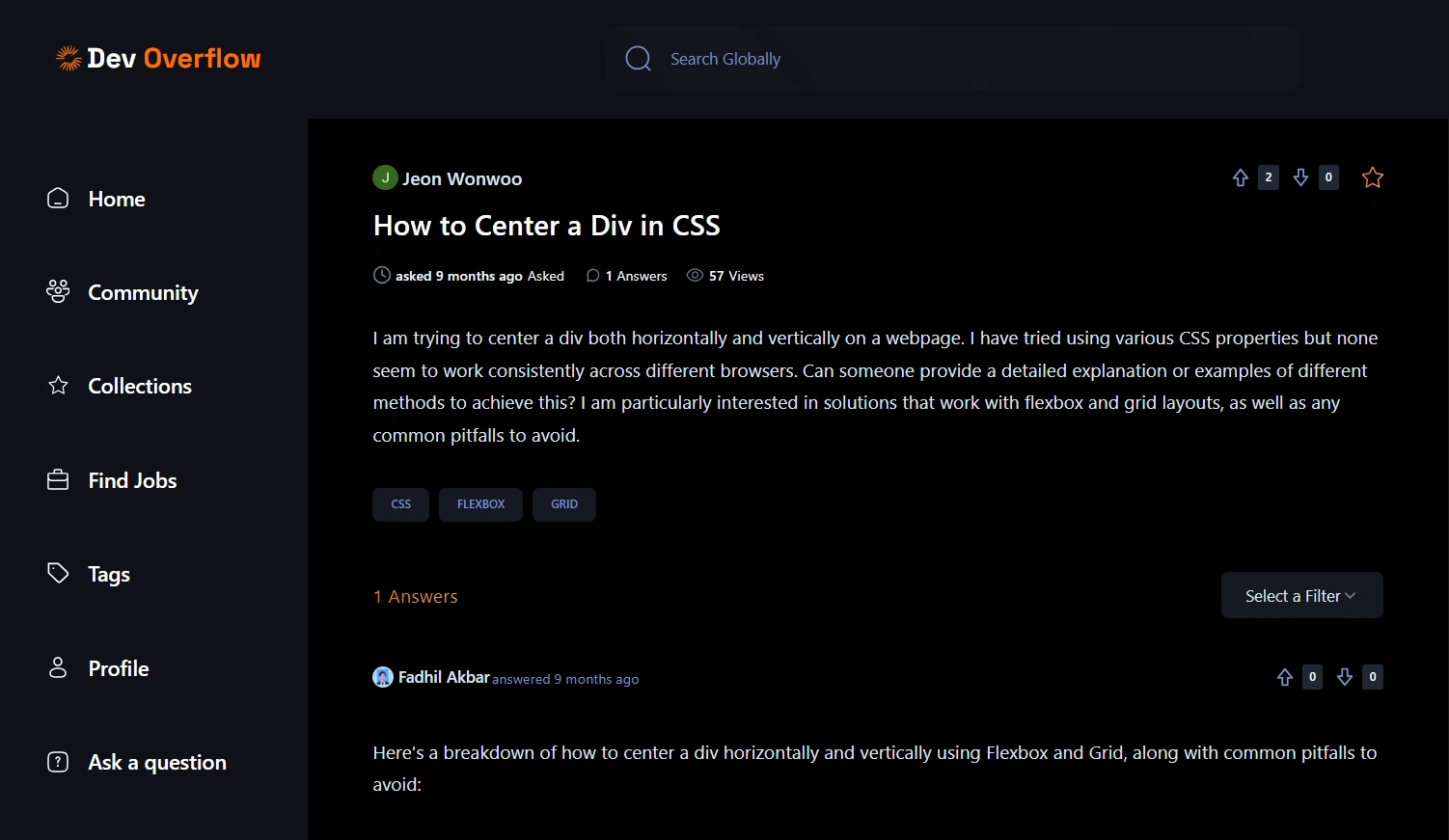Click 'How to Center a Div in CSS' title
The width and height of the screenshot is (1449, 840).
pos(547,226)
